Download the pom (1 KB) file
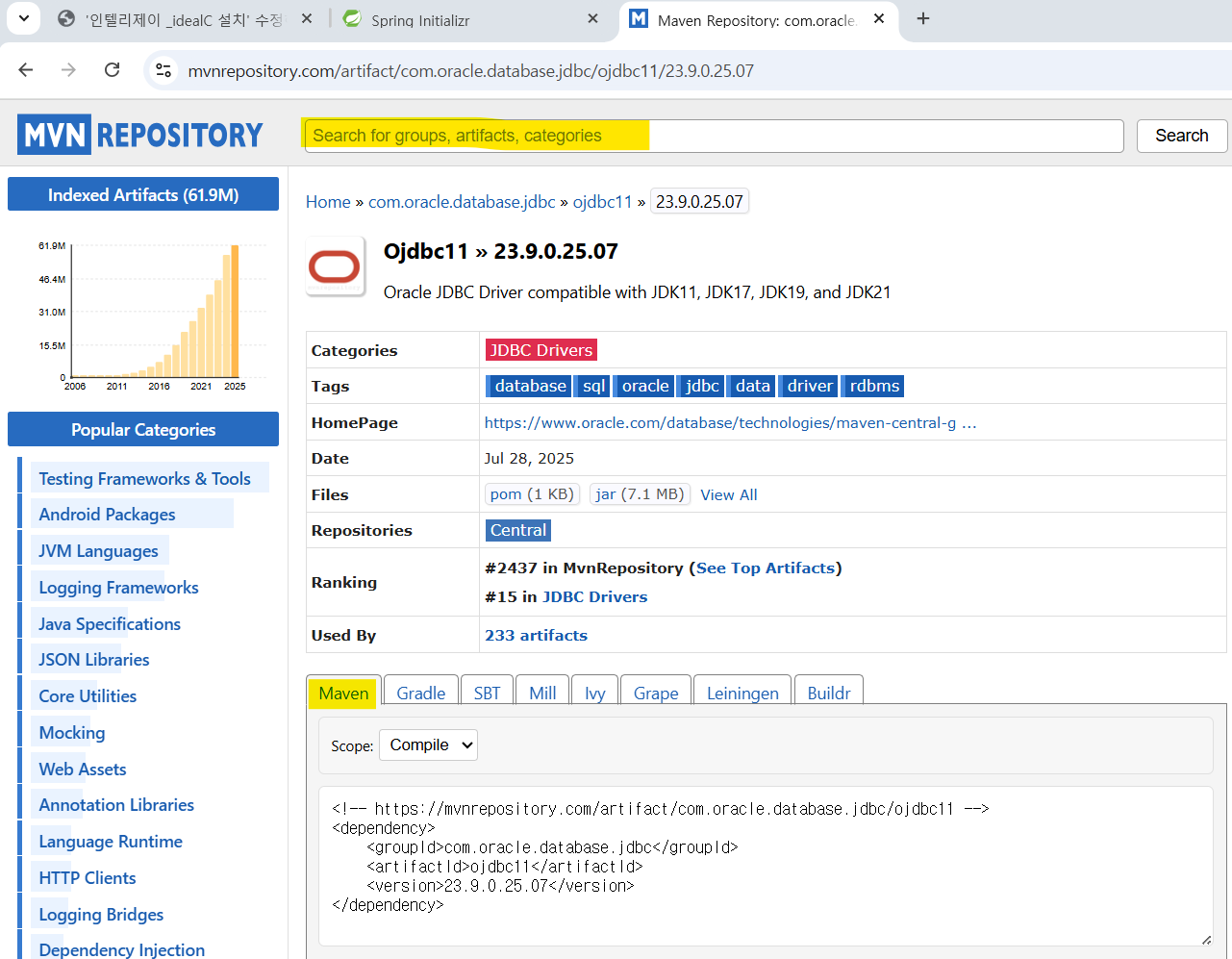 (x=532, y=494)
